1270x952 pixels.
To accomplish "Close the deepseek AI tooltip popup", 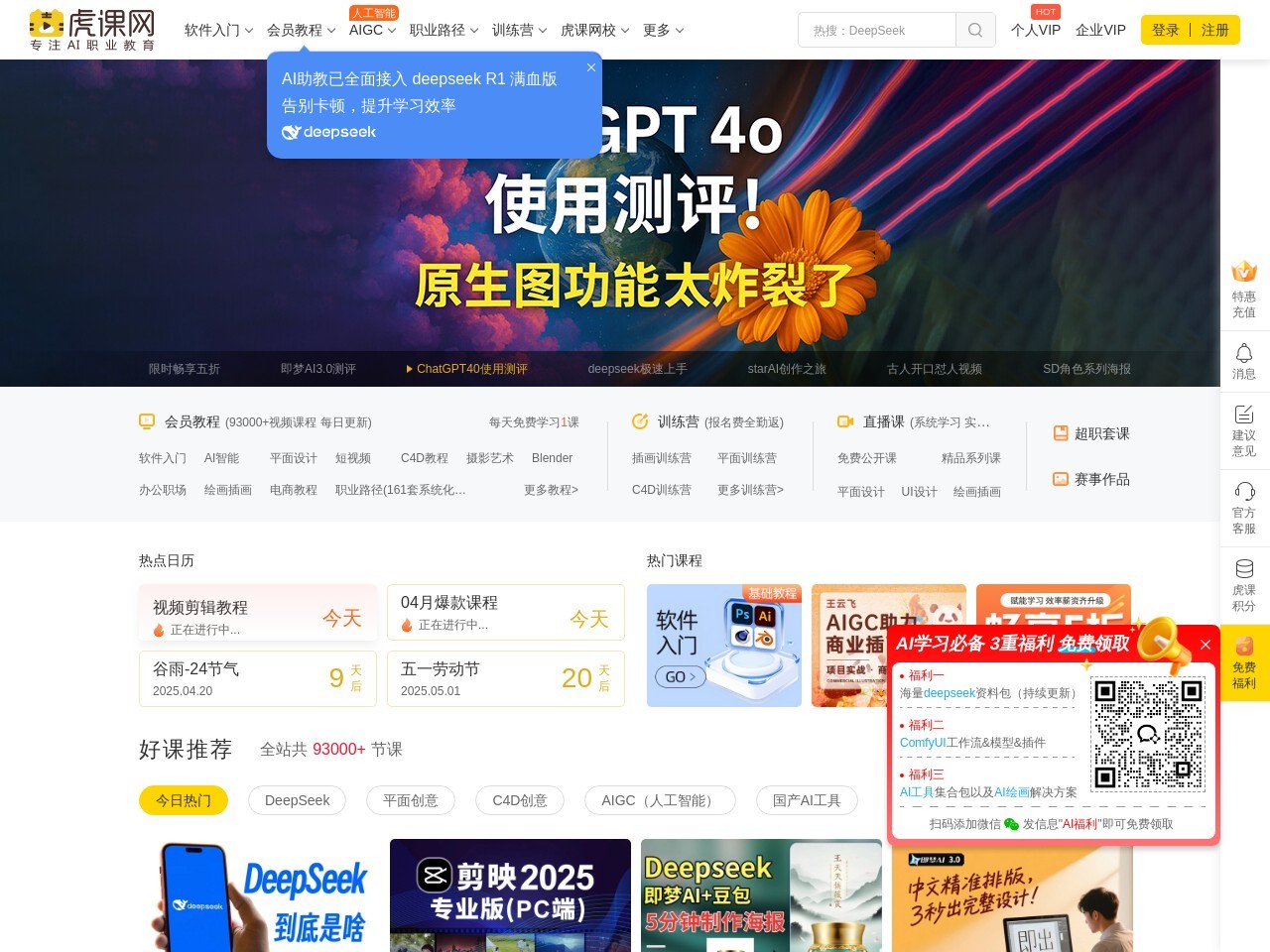I will point(591,67).
